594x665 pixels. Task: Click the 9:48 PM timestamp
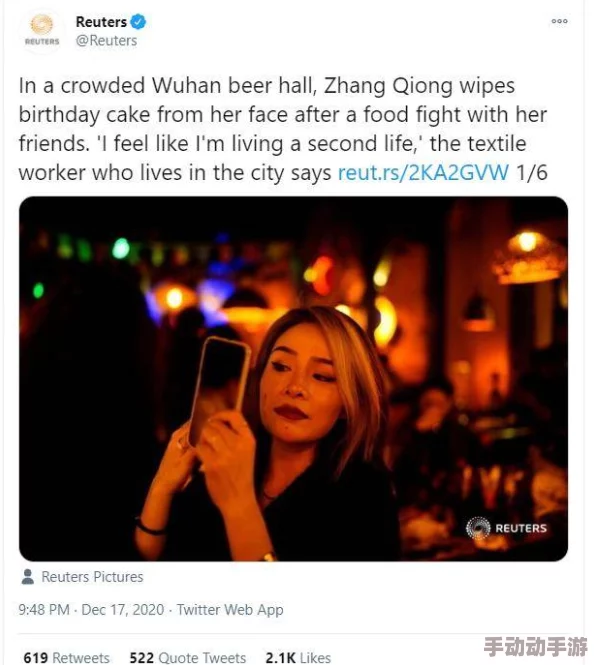coord(44,609)
